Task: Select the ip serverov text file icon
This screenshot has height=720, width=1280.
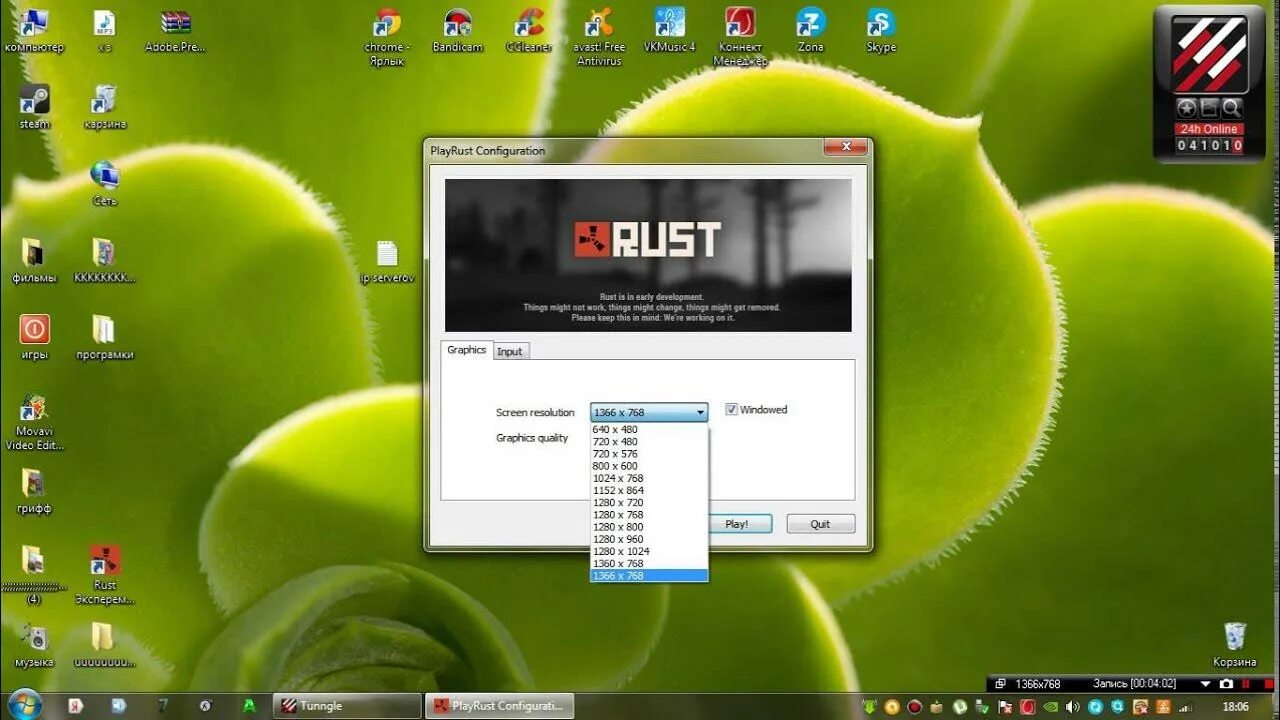Action: point(387,261)
